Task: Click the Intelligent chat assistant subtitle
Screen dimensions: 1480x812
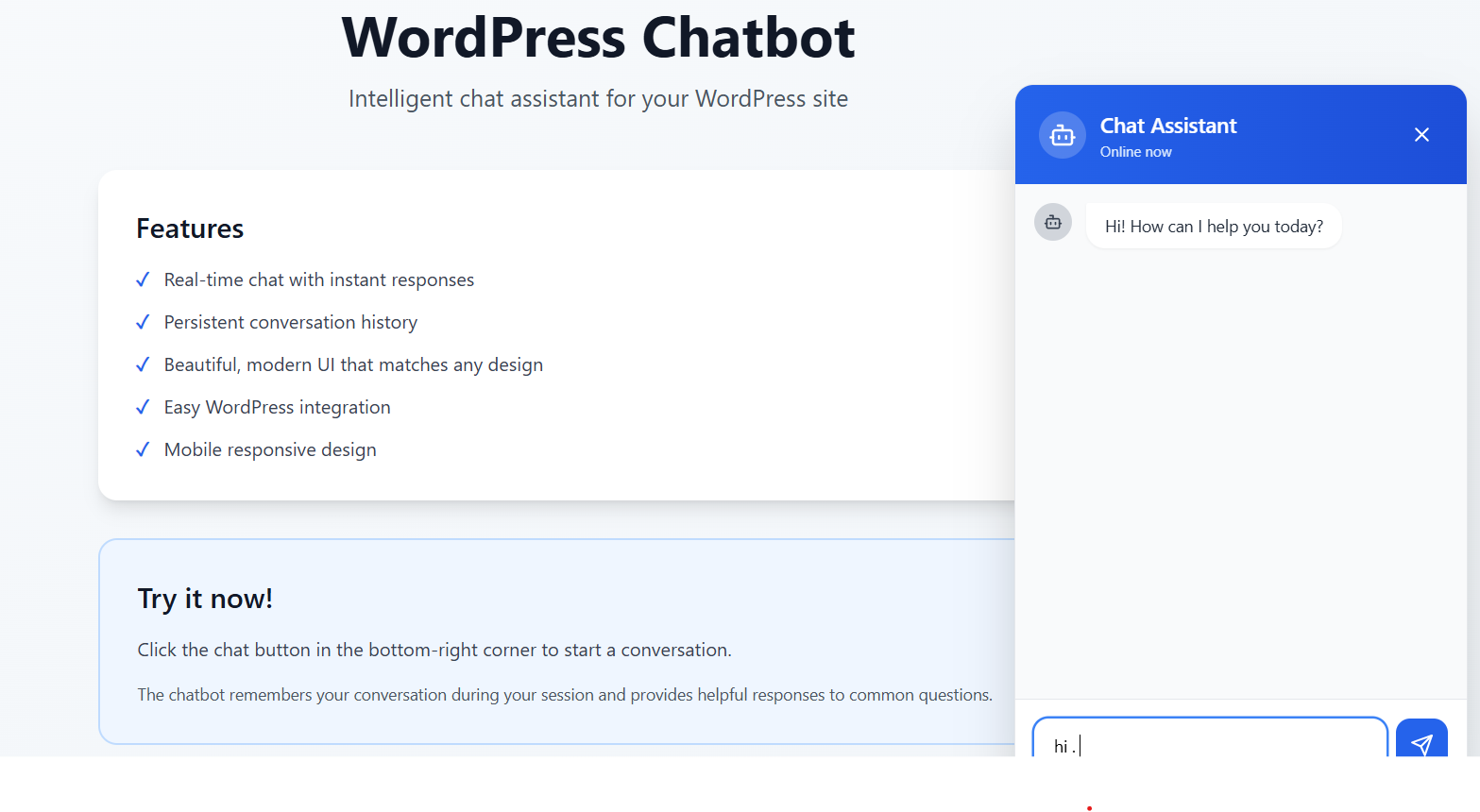Action: (598, 99)
